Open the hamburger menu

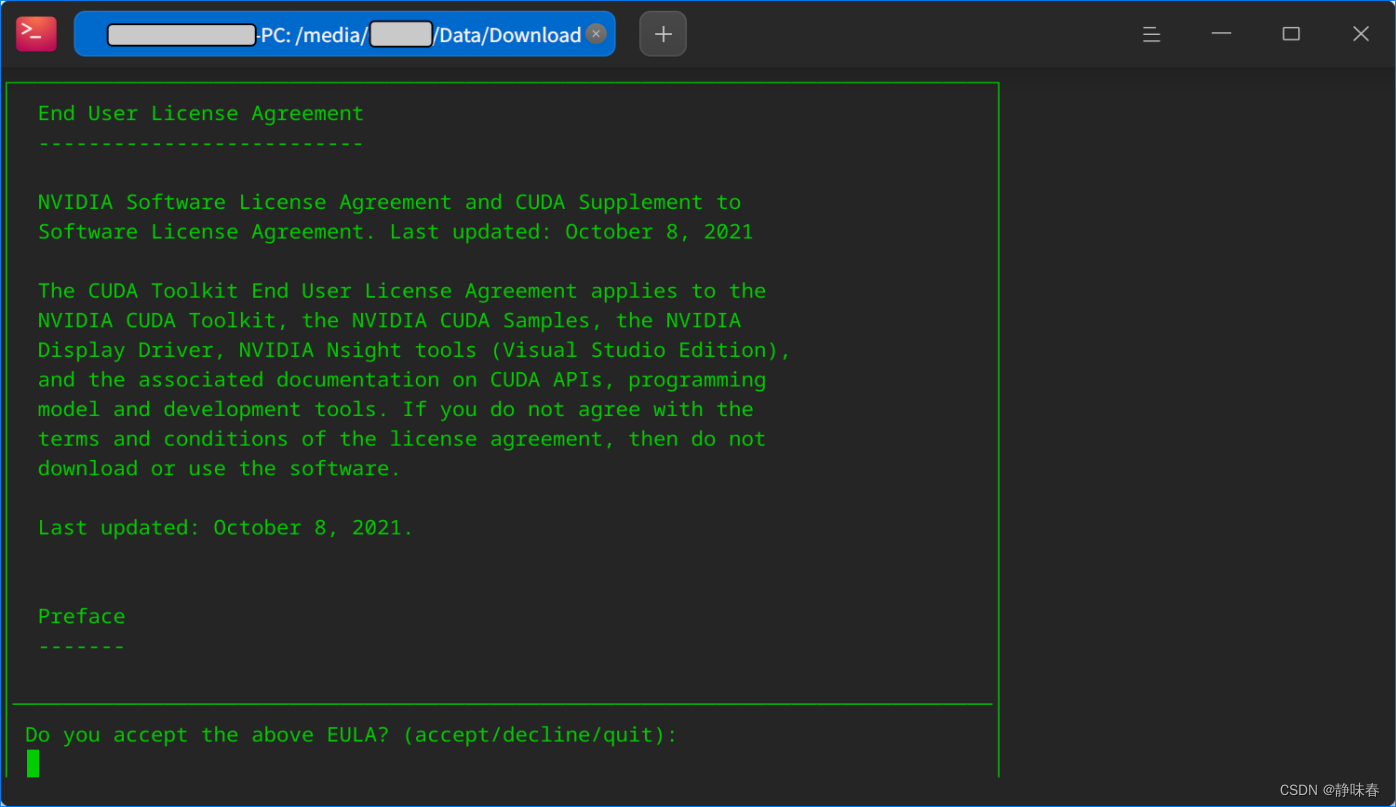(1151, 34)
